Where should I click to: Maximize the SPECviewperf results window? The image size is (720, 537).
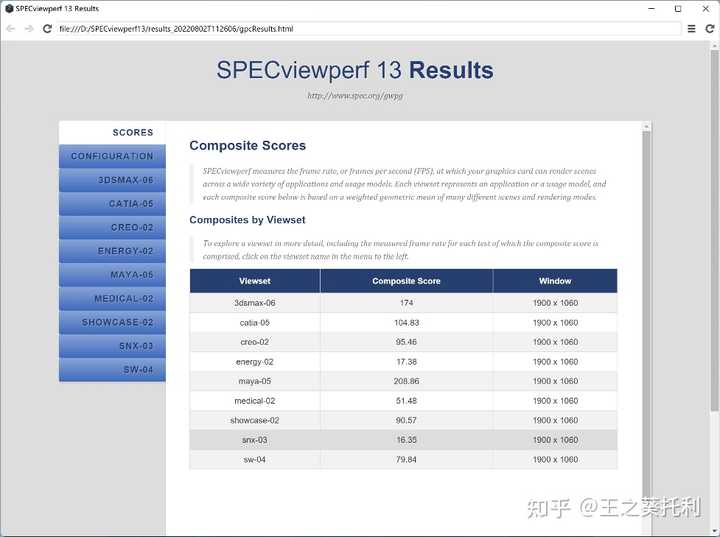pyautogui.click(x=678, y=8)
